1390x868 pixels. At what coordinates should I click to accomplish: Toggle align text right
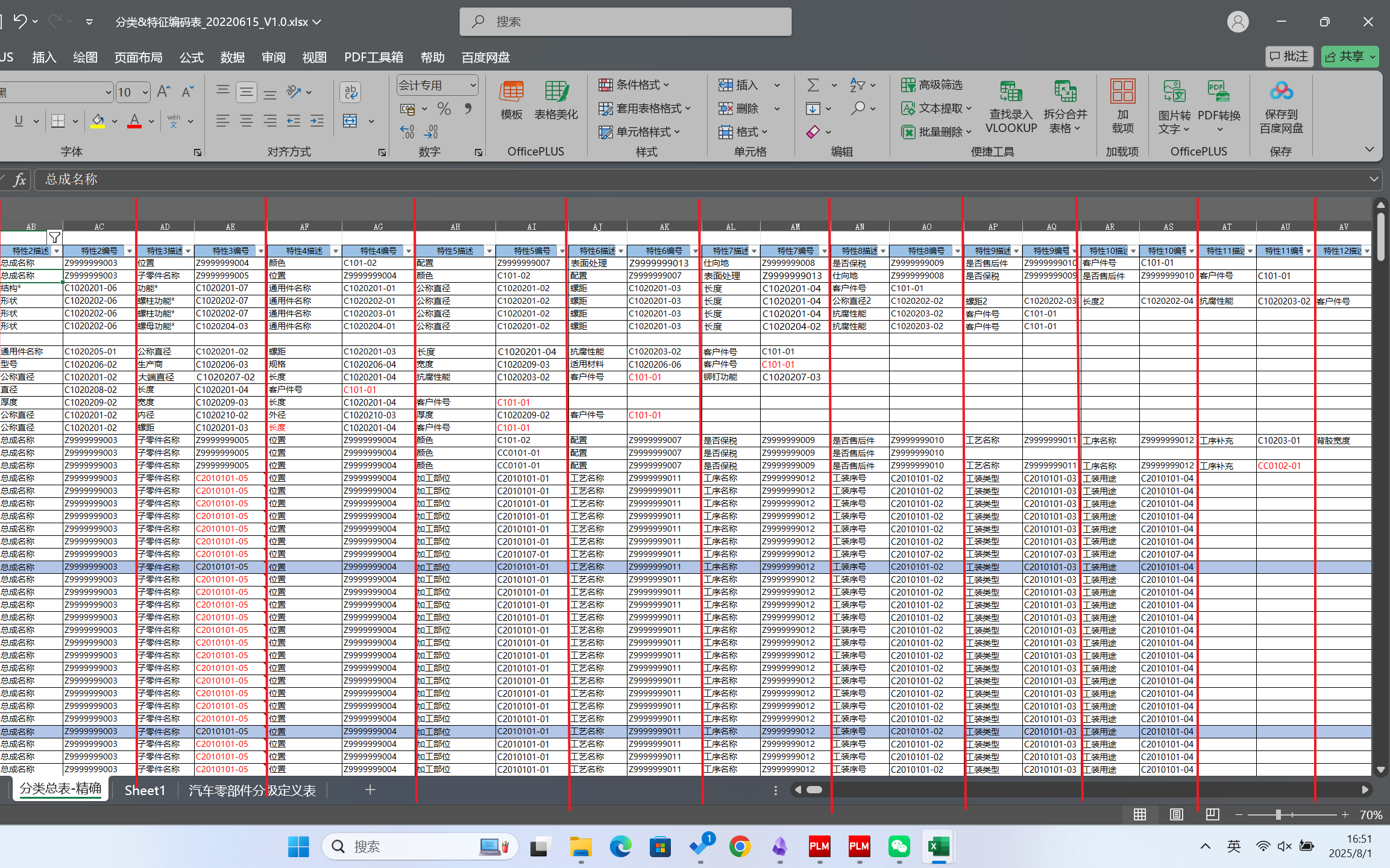[x=270, y=121]
